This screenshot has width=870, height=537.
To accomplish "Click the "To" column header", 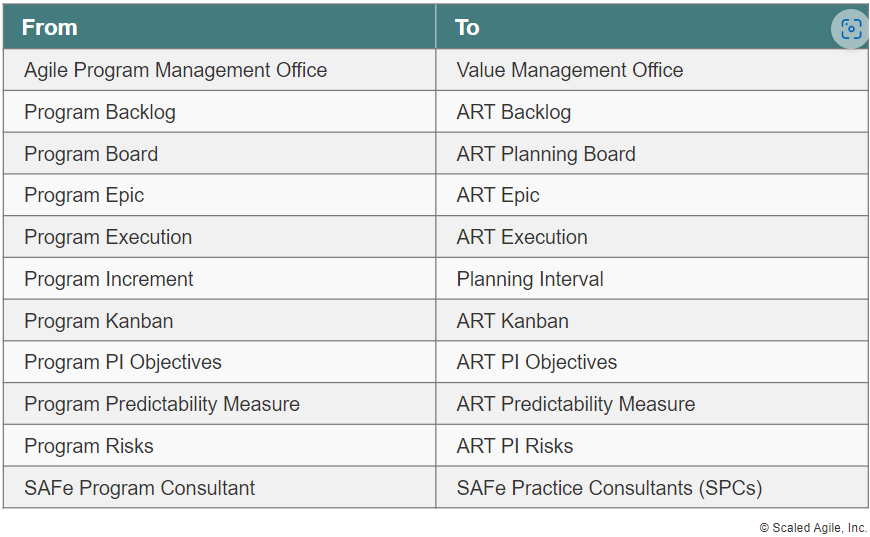I will (467, 27).
